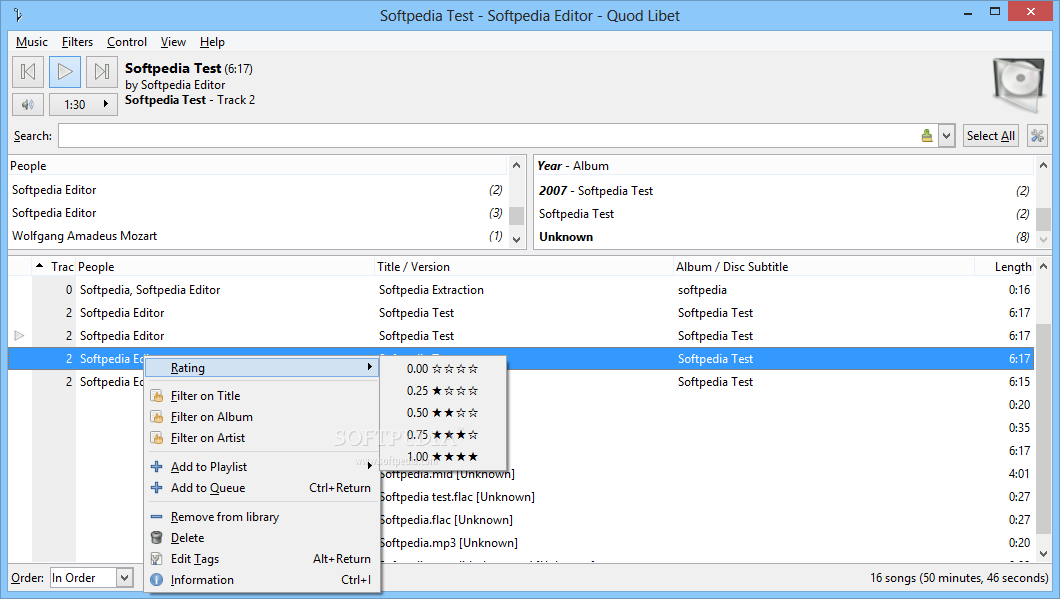1060x599 pixels.
Task: Select the softpedia album cell
Action: [702, 290]
